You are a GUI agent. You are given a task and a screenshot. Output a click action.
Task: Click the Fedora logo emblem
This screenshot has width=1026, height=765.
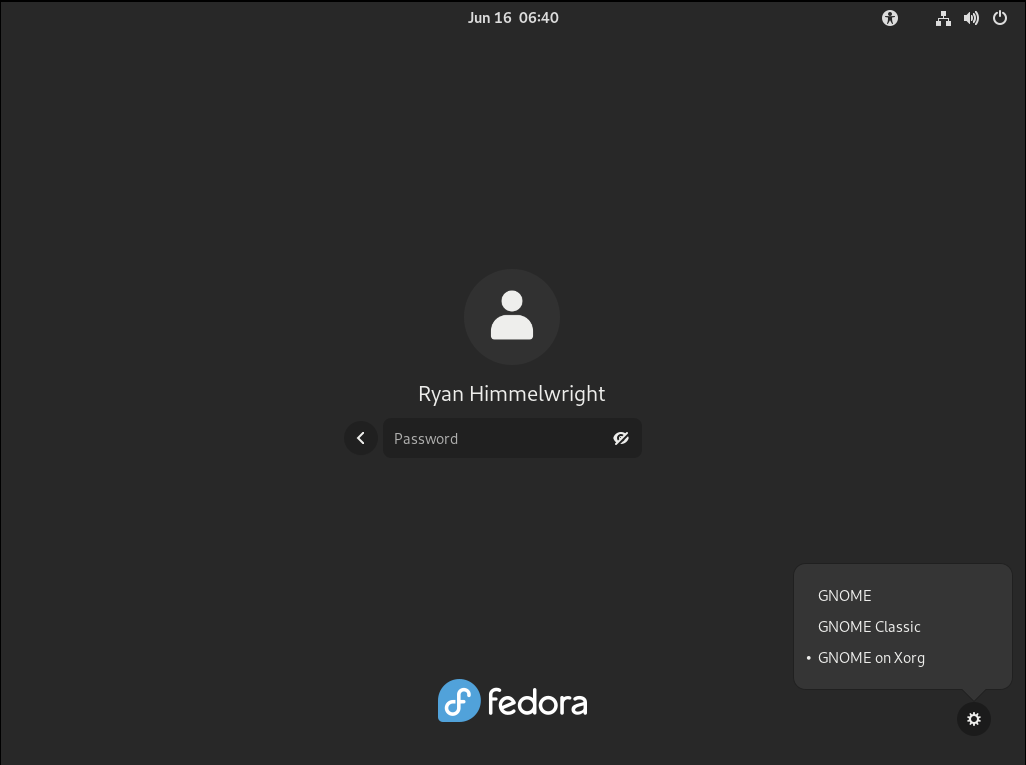(x=459, y=700)
